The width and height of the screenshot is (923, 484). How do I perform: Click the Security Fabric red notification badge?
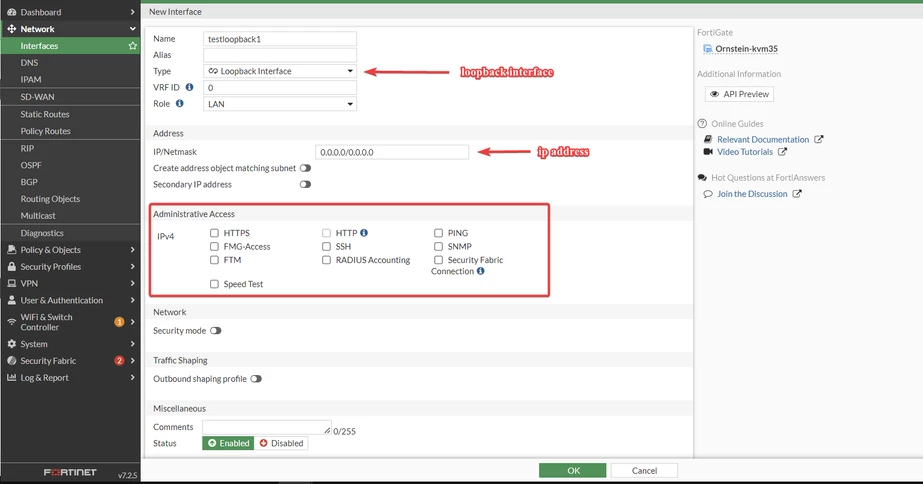tap(119, 361)
